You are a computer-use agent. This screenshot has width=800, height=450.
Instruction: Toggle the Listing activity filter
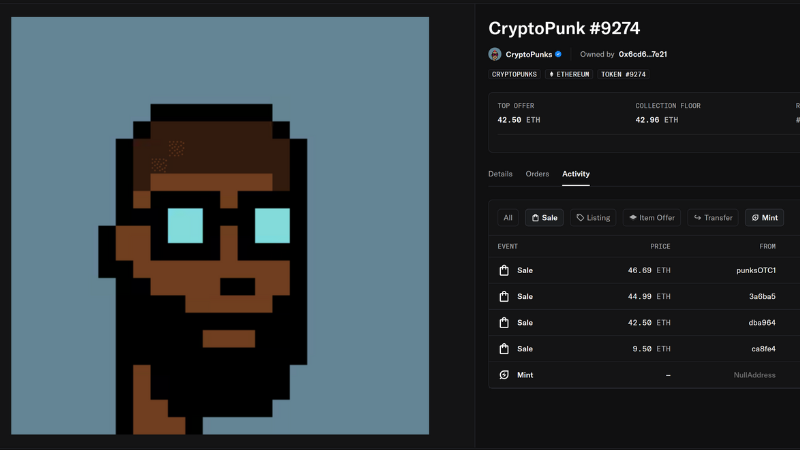click(x=593, y=218)
